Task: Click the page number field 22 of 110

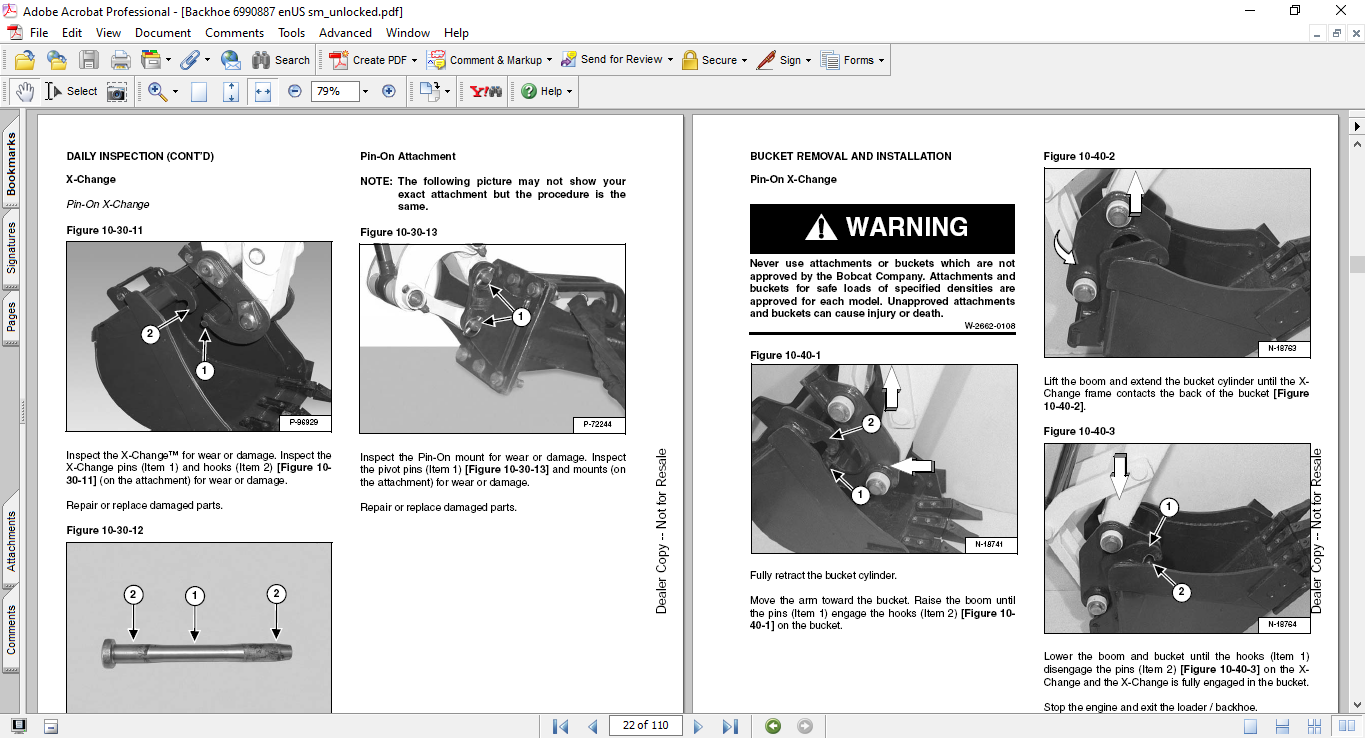Action: tap(646, 726)
